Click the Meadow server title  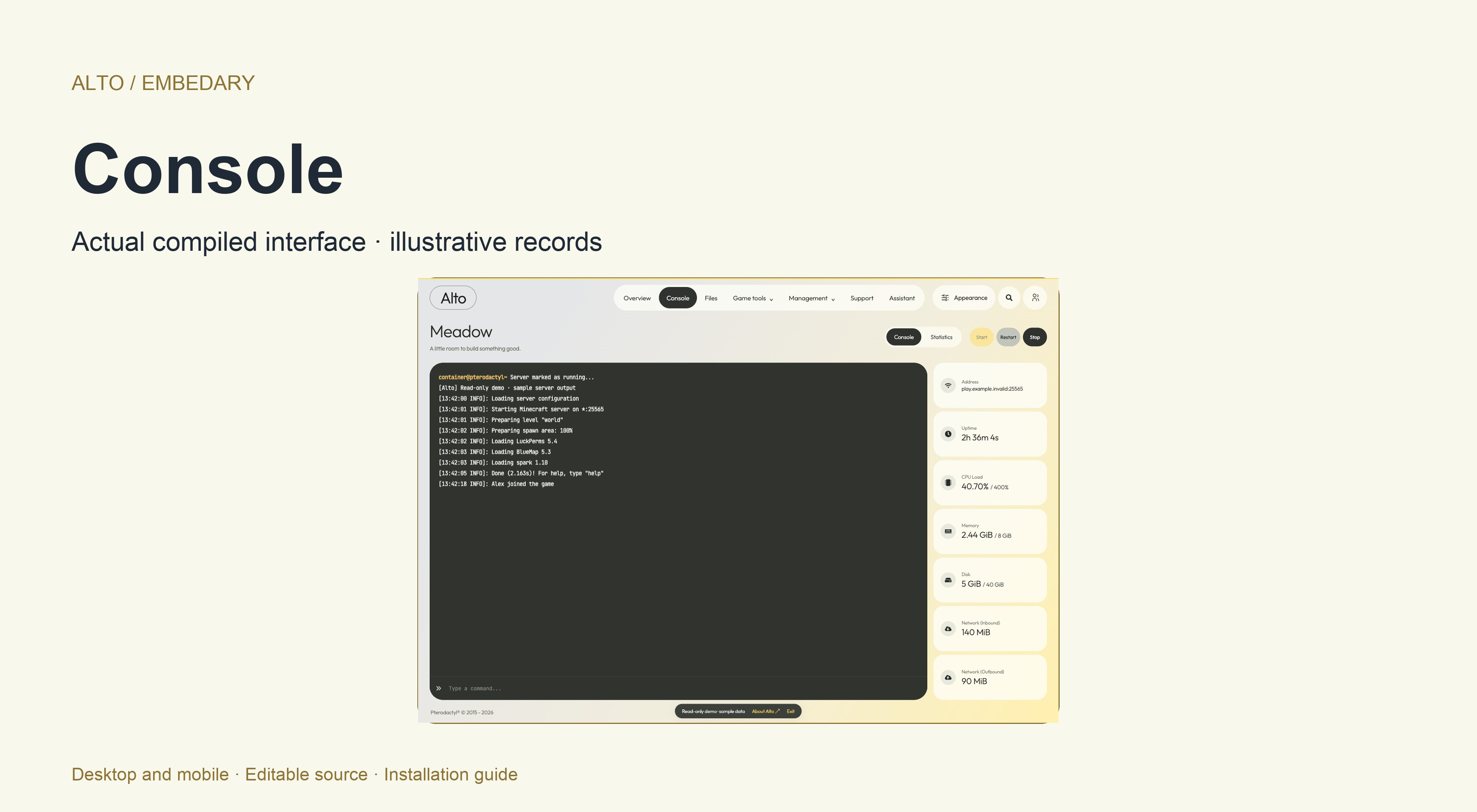coord(461,332)
